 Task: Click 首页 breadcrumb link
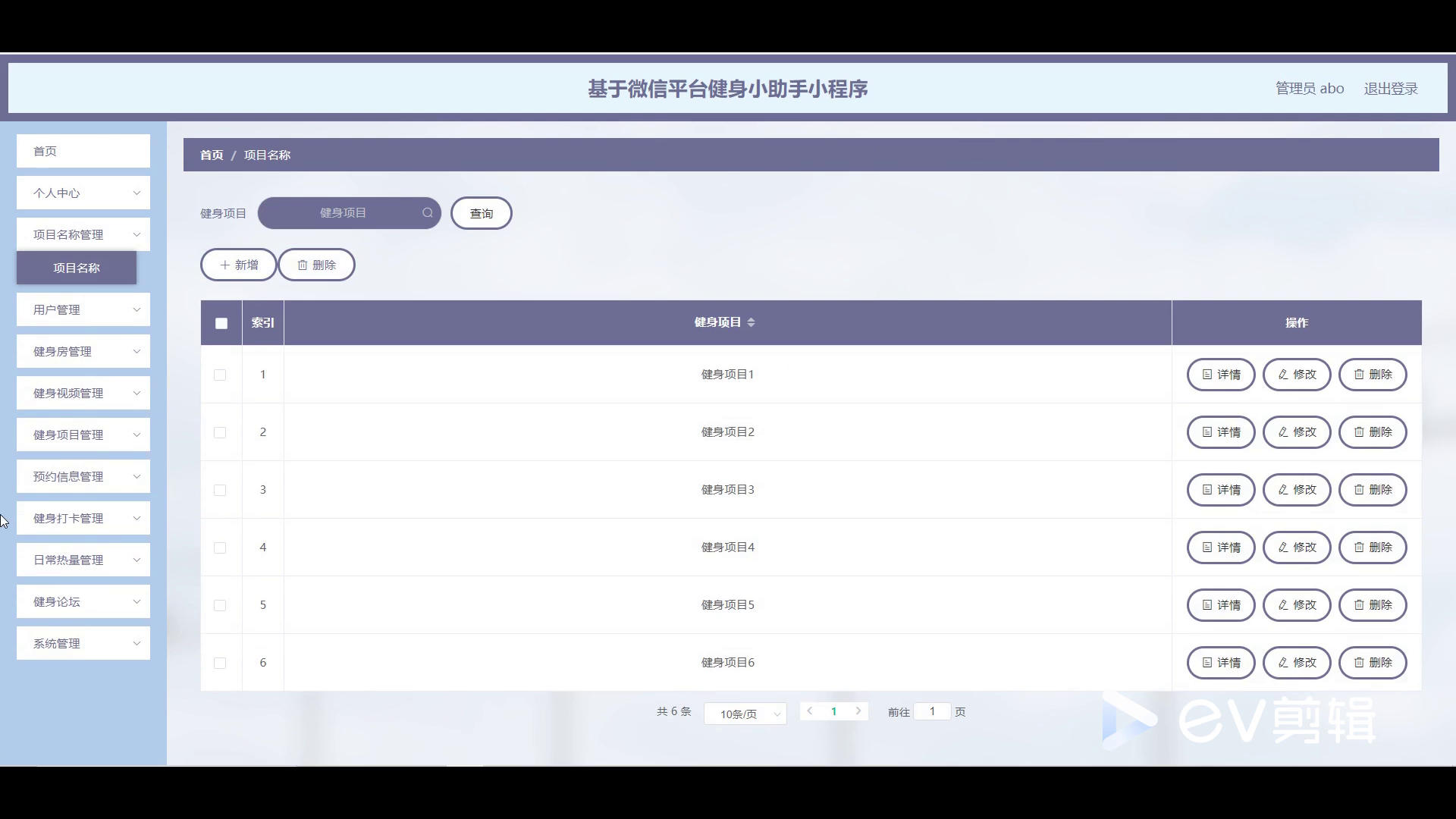point(212,155)
